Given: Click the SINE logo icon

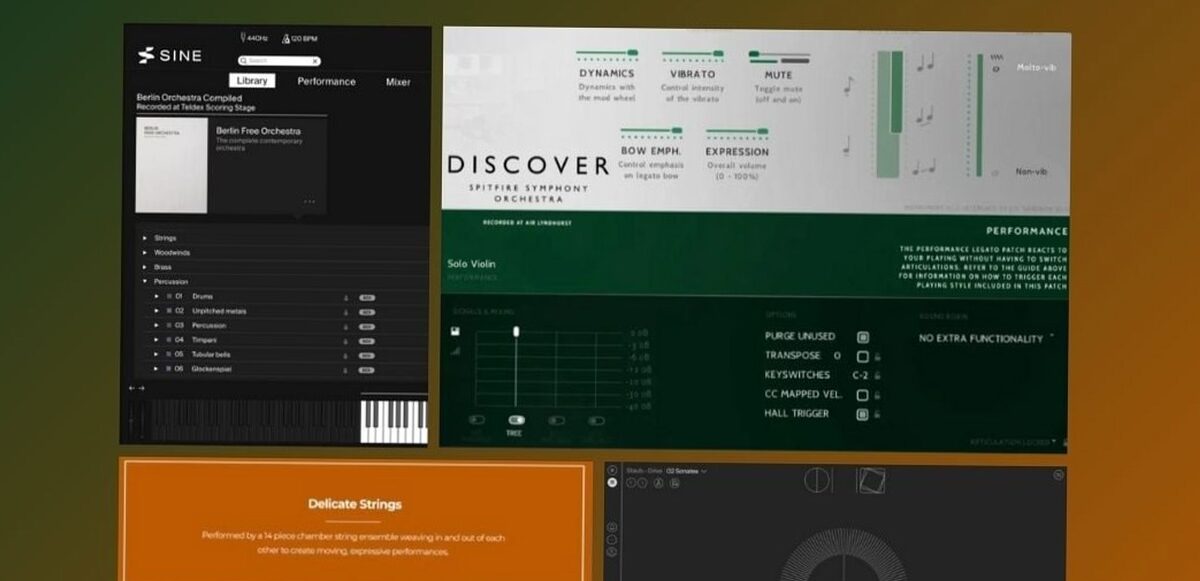Looking at the screenshot, I should [x=148, y=55].
